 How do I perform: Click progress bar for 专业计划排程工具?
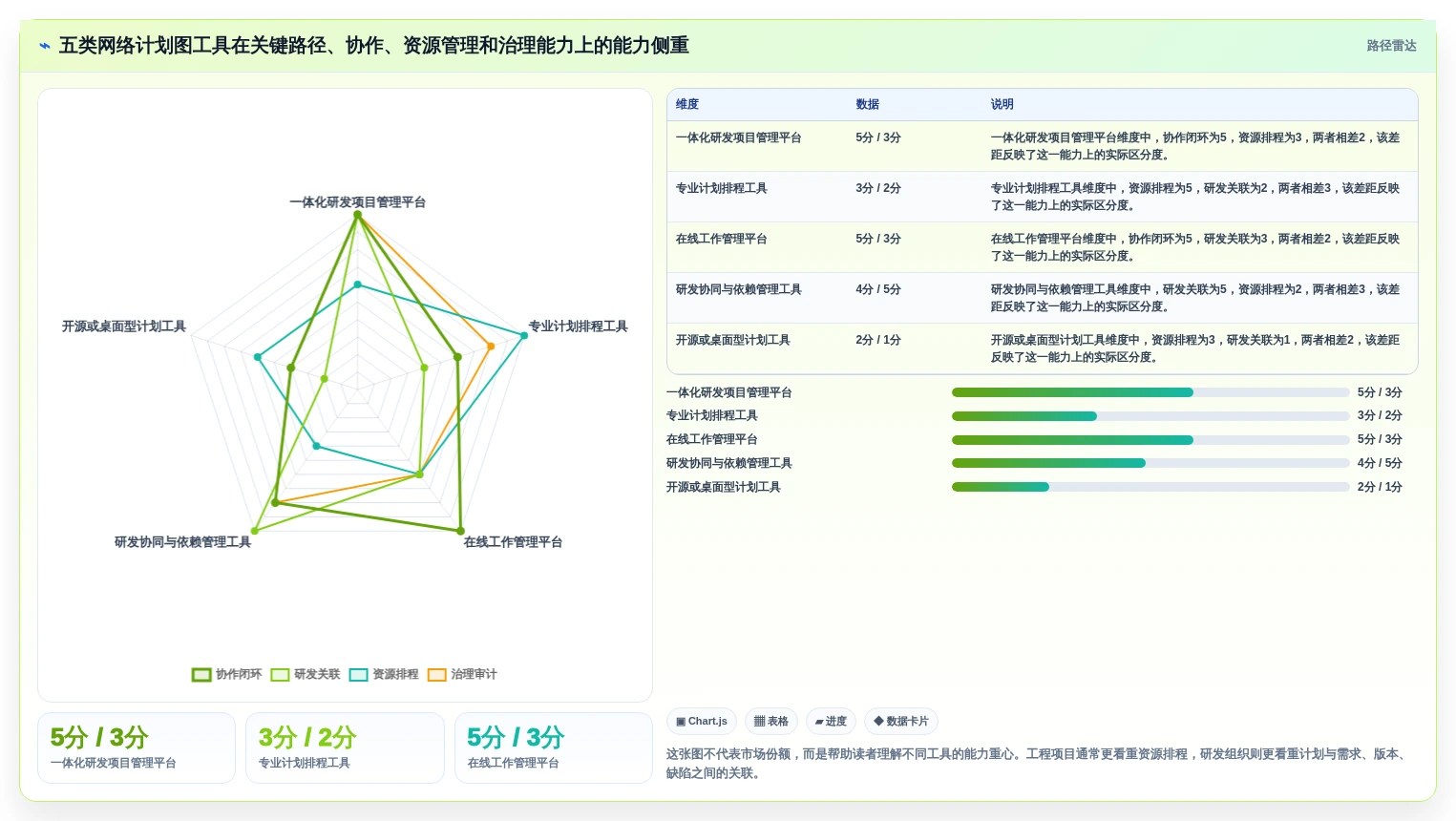(x=1150, y=416)
